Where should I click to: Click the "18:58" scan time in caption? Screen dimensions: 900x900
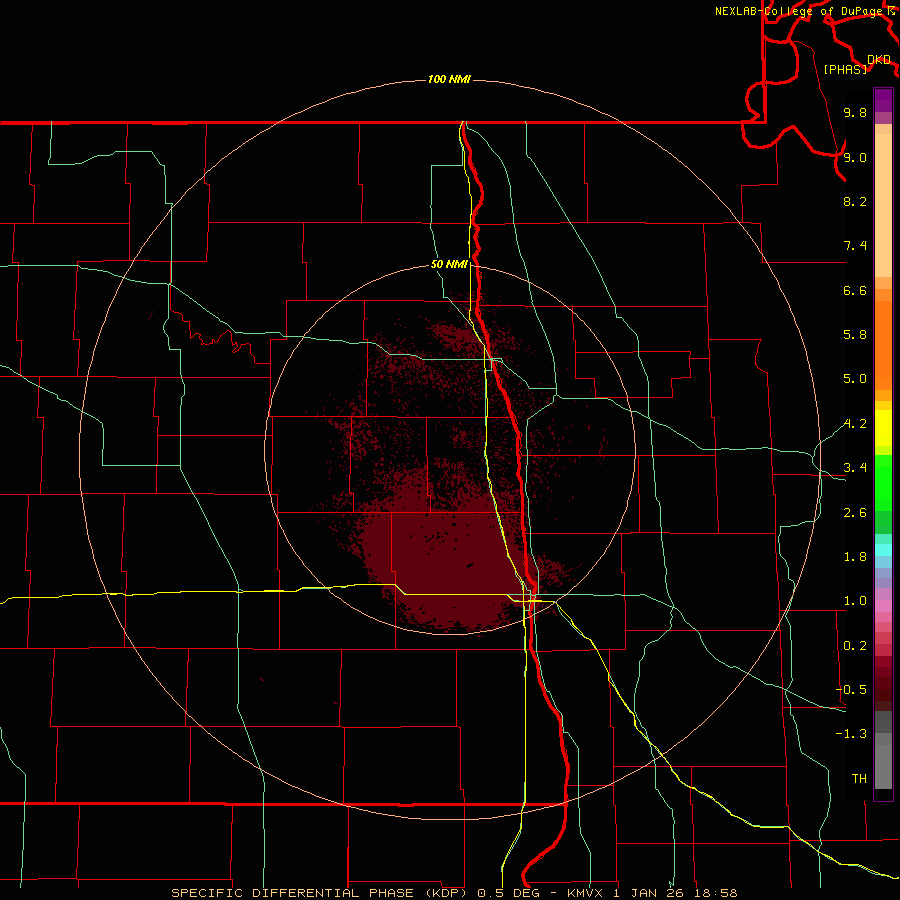[716, 893]
